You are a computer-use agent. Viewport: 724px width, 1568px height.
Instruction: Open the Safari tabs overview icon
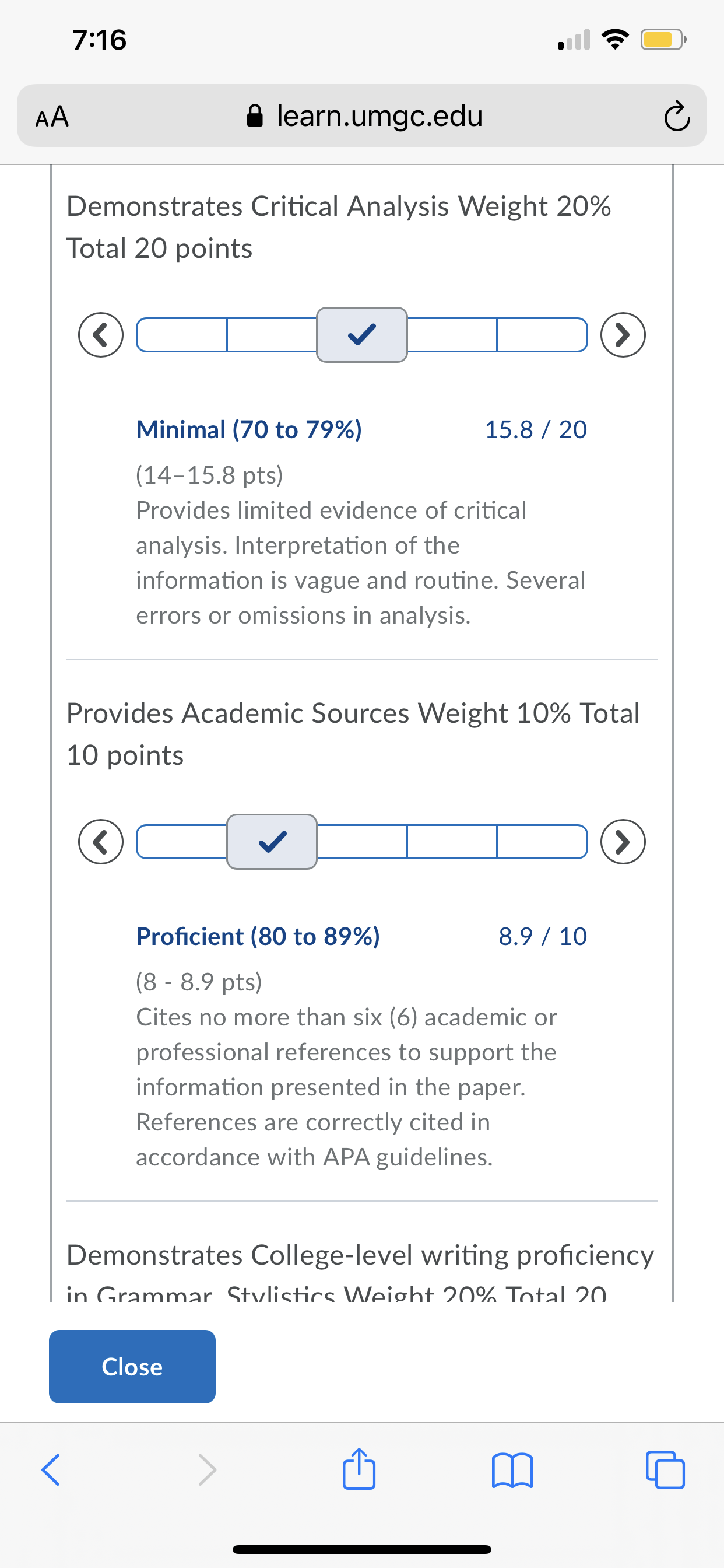click(x=665, y=1470)
